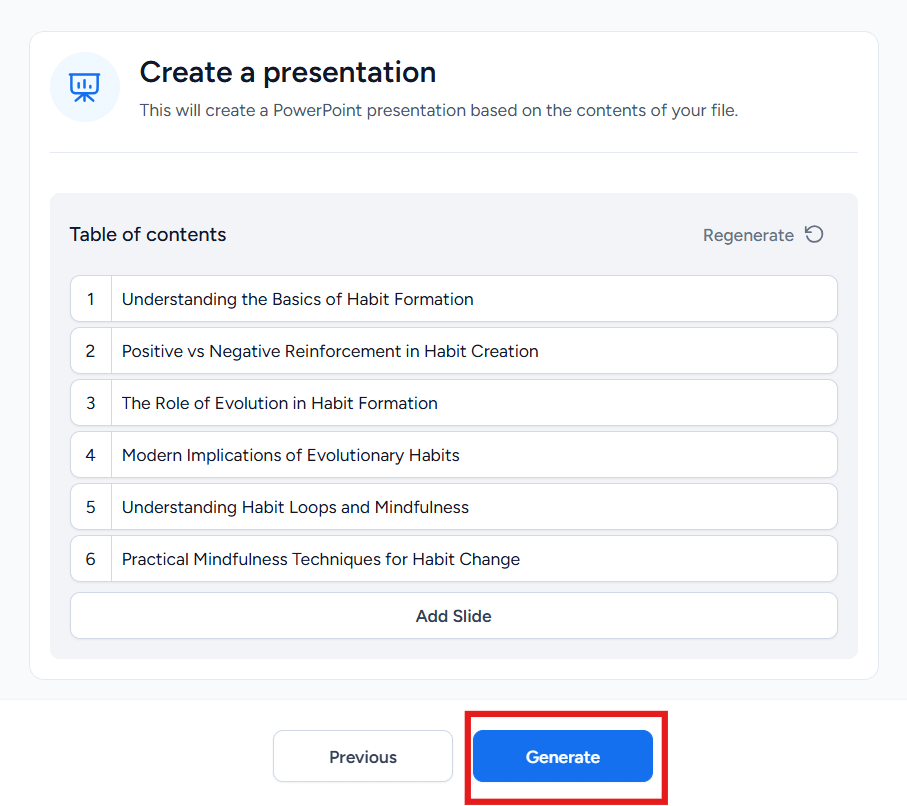Image resolution: width=907 pixels, height=806 pixels.
Task: Click slide number 3 handle
Action: (x=91, y=403)
